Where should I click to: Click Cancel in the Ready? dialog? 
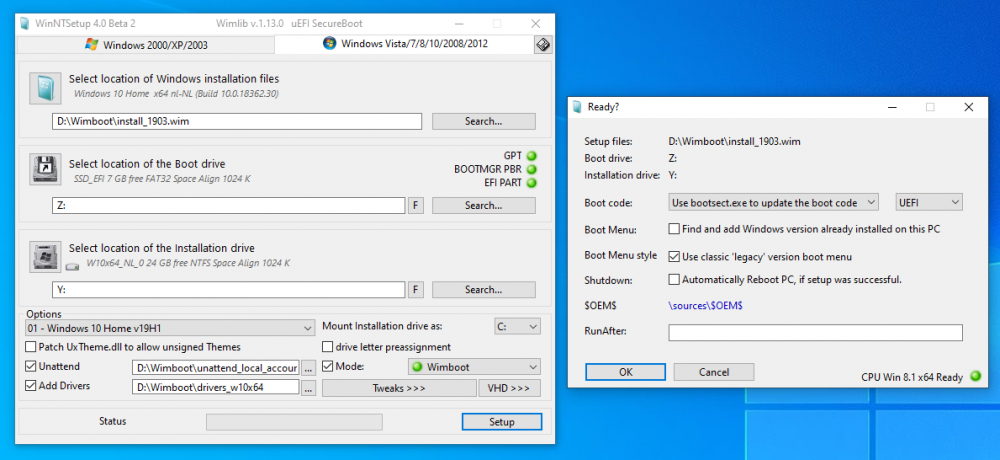pyautogui.click(x=714, y=372)
